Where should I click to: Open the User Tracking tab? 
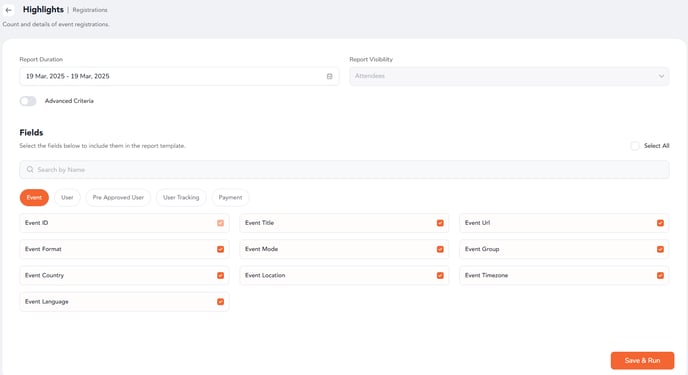(181, 197)
